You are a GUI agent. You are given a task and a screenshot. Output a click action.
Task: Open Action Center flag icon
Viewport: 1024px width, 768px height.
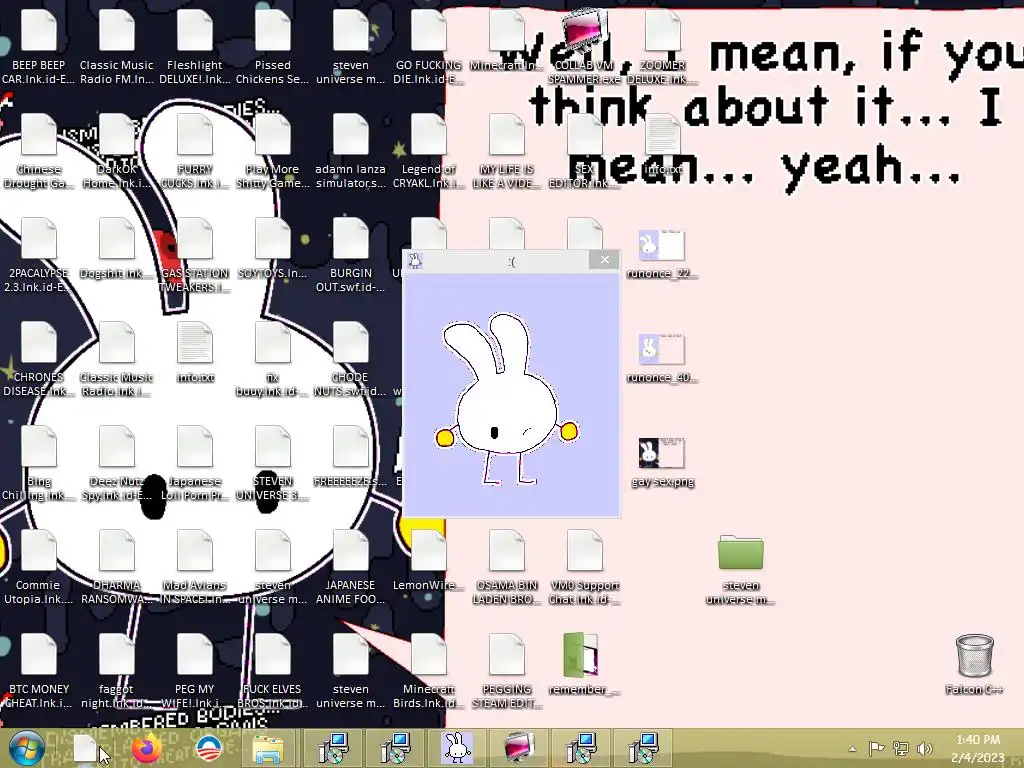point(876,748)
